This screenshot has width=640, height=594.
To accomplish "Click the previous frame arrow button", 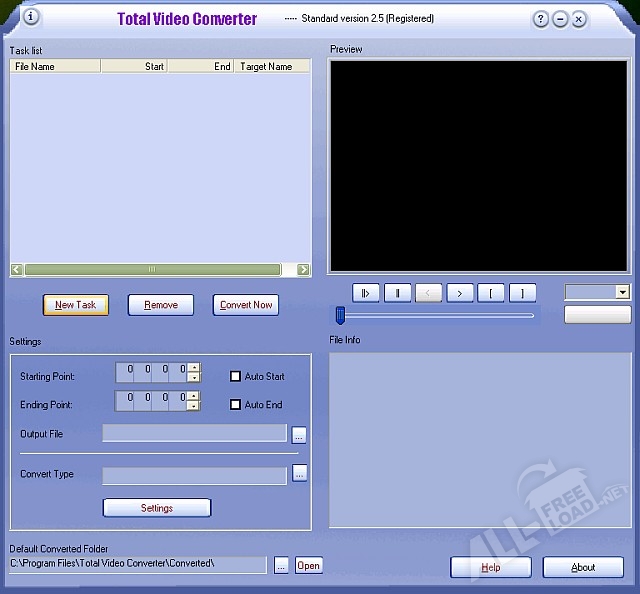I will pyautogui.click(x=429, y=293).
